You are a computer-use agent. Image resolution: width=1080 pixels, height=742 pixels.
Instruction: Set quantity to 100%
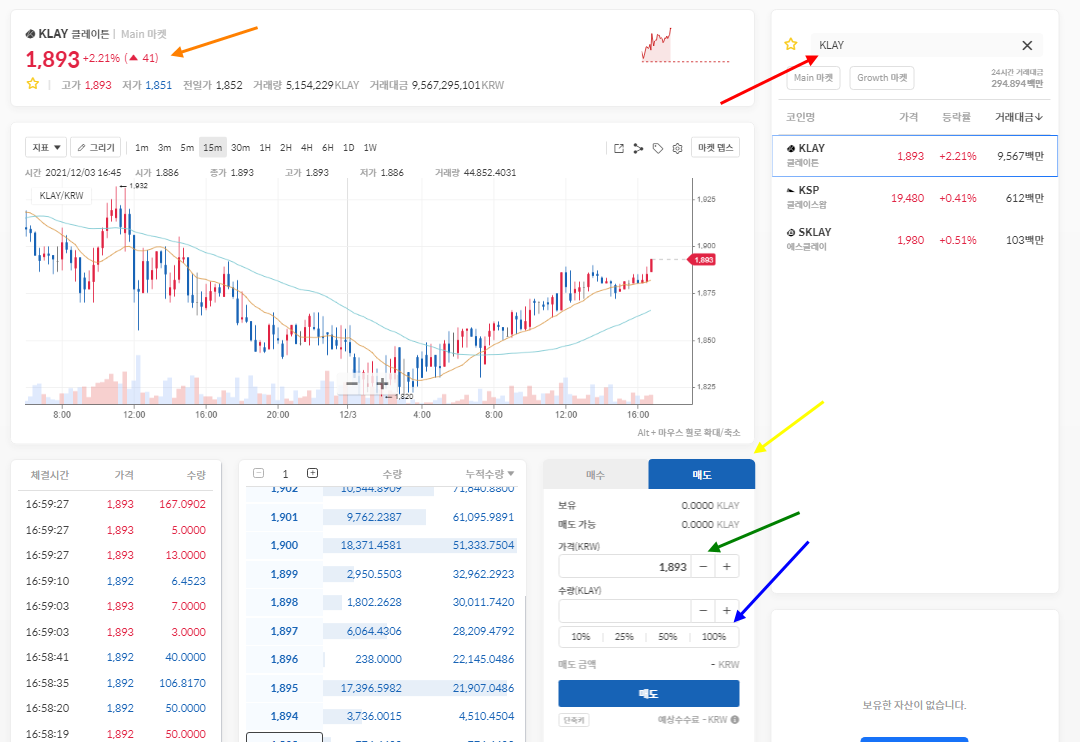coord(714,637)
